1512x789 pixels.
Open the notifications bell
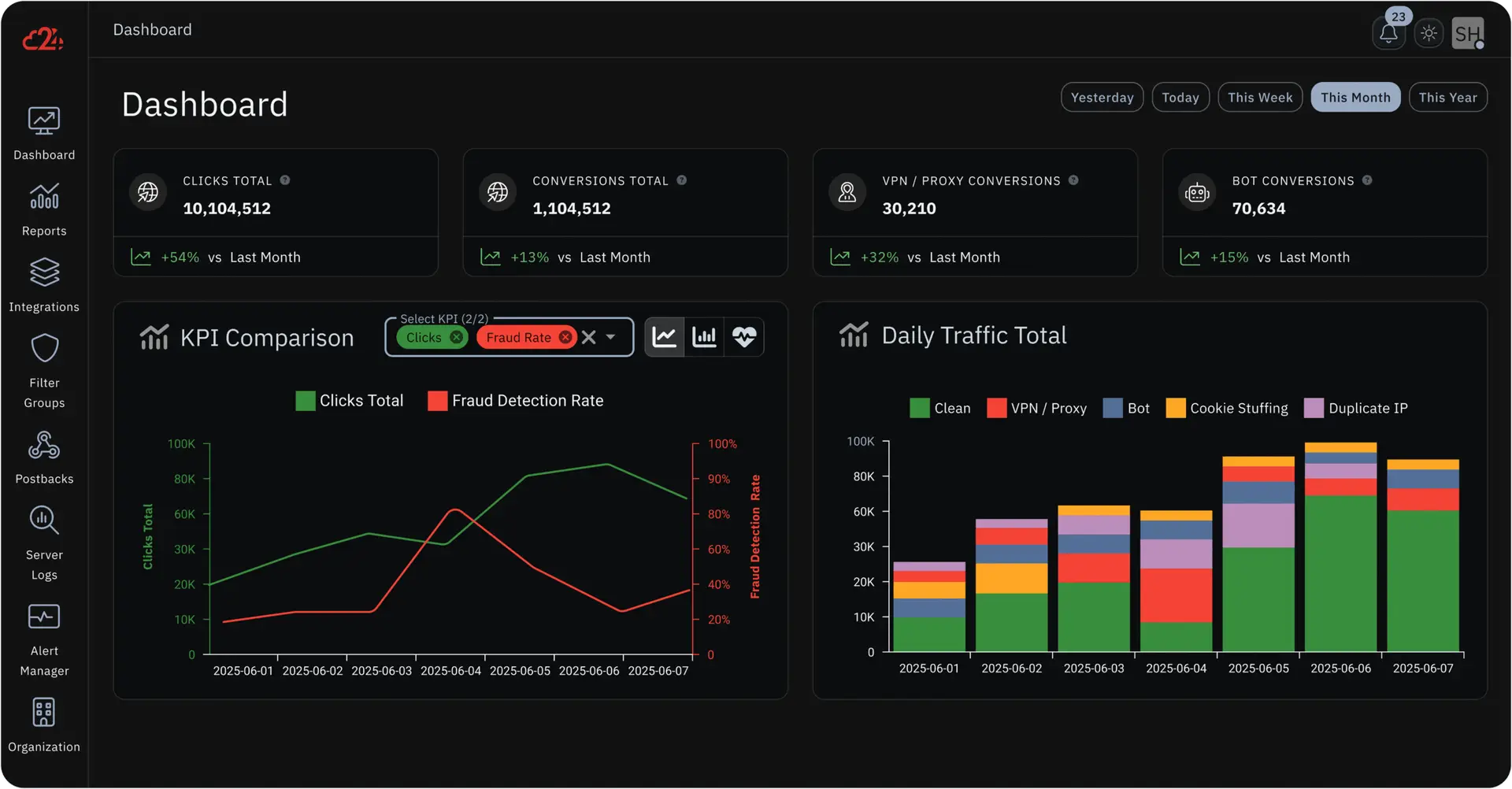click(1388, 34)
